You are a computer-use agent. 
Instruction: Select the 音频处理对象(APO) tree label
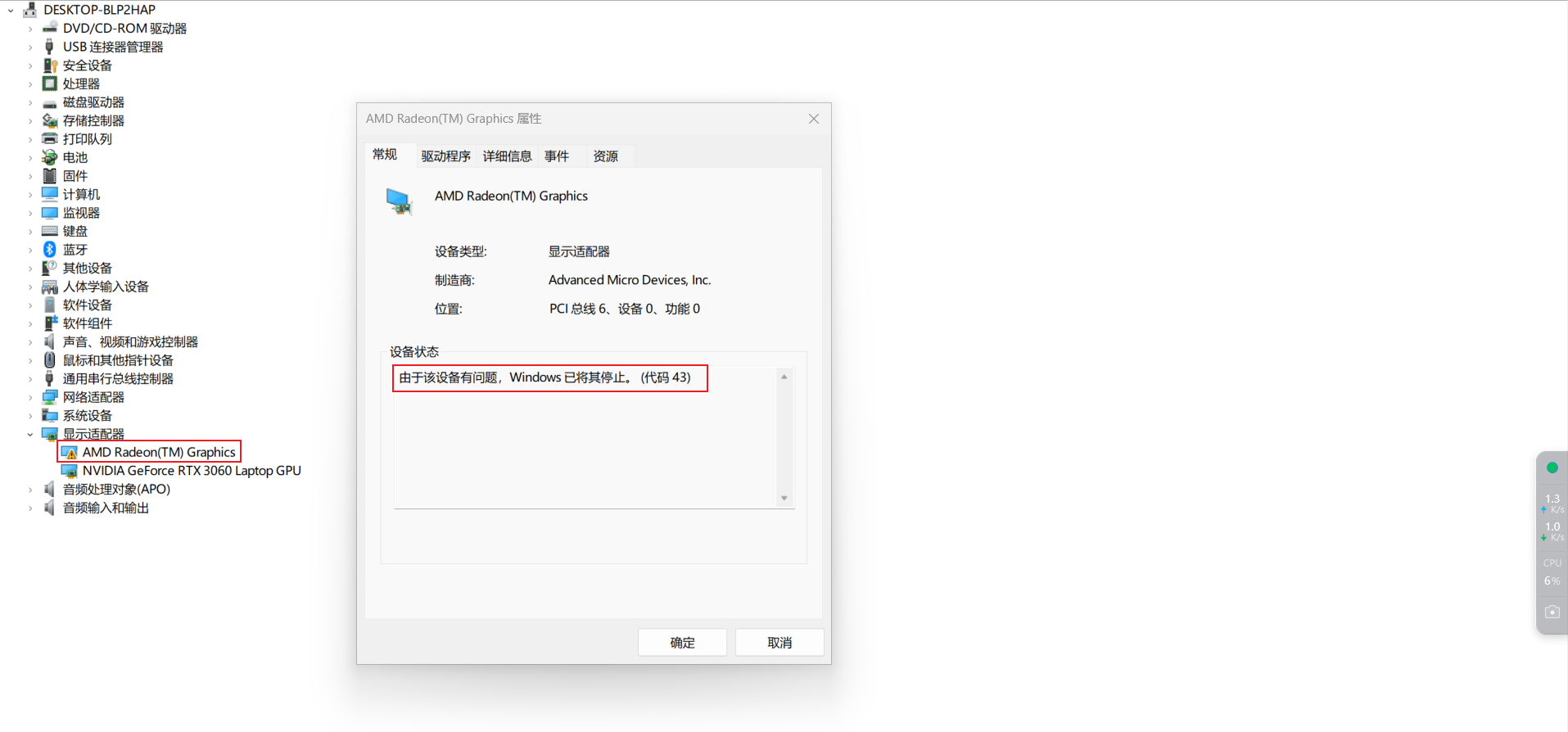(x=116, y=489)
